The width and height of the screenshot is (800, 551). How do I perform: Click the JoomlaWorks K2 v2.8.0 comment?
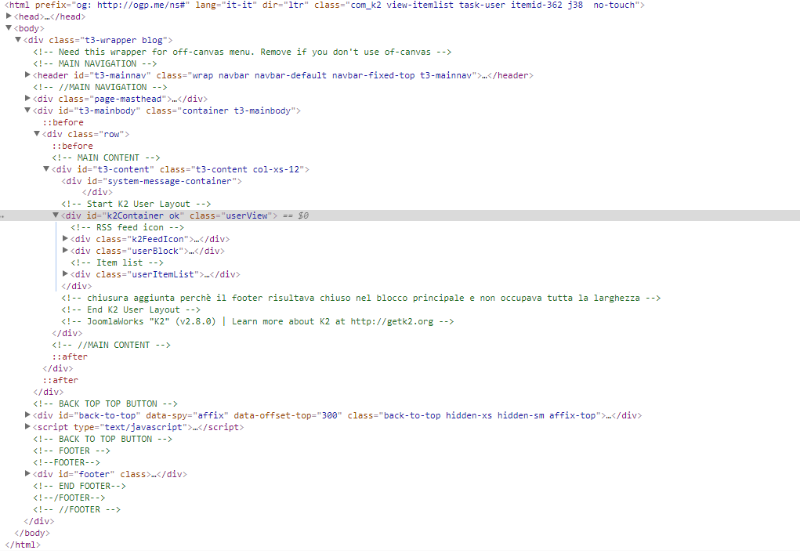pos(258,321)
